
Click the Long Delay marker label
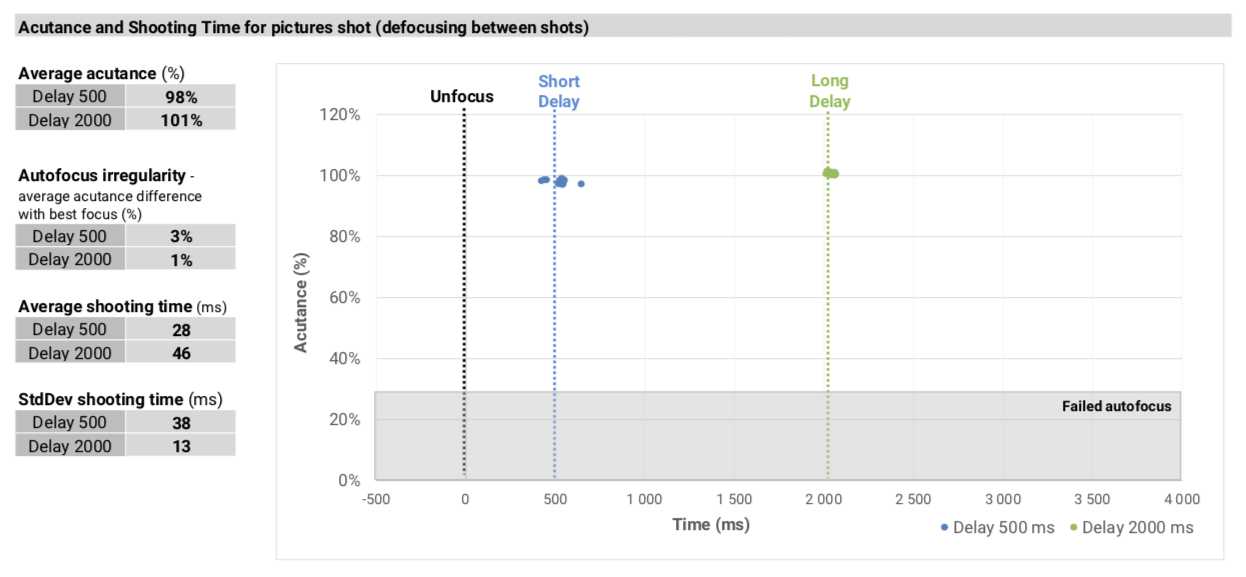[x=830, y=91]
